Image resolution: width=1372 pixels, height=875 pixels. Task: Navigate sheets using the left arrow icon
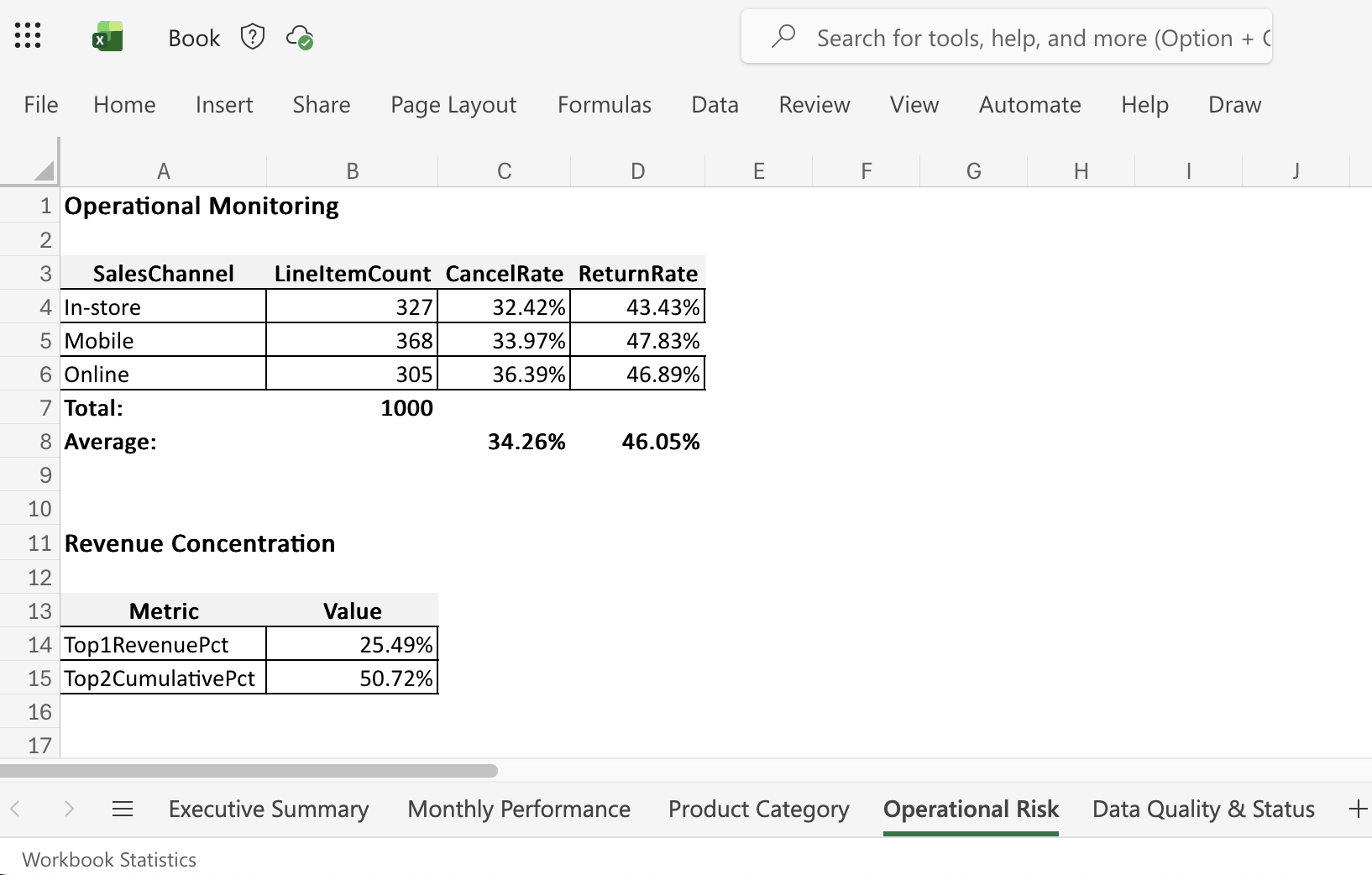click(x=14, y=809)
